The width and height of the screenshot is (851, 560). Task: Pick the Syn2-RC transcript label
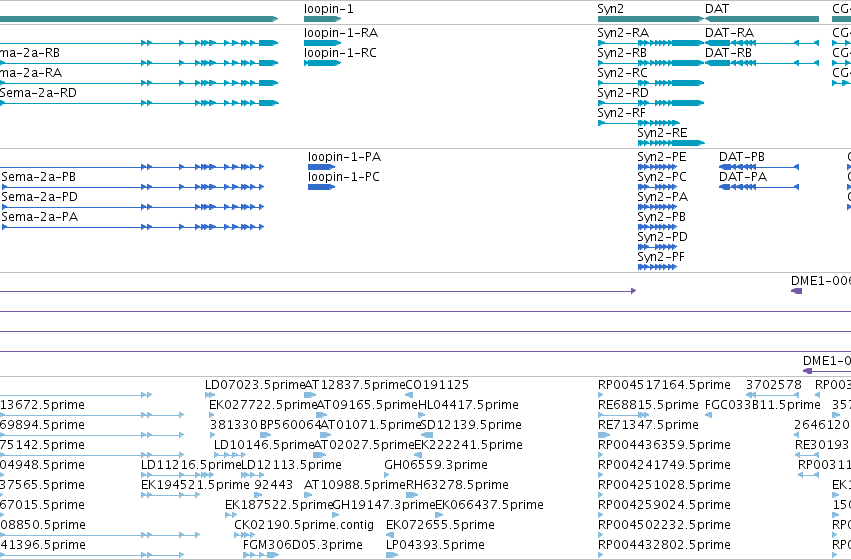coord(622,73)
